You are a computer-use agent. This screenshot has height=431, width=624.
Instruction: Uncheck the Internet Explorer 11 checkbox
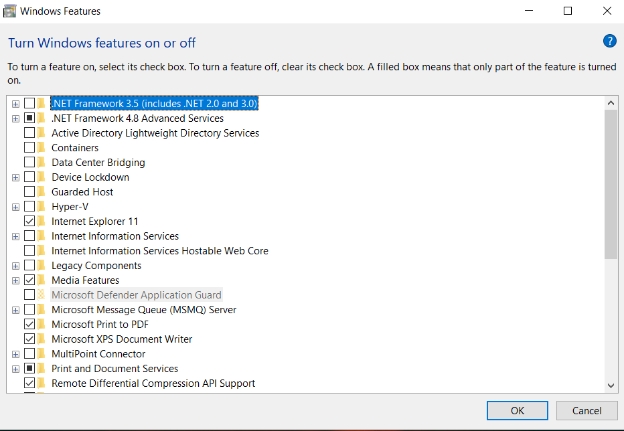(29, 221)
